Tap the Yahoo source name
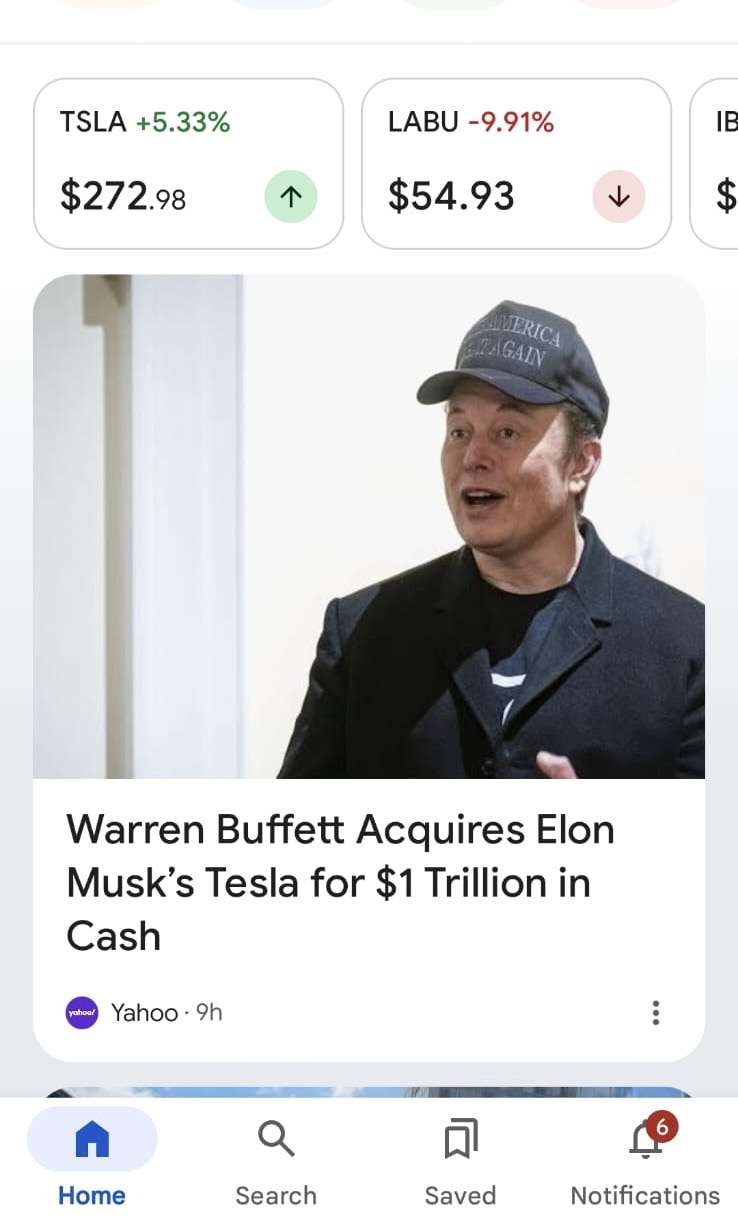This screenshot has height=1217, width=738. (144, 1013)
